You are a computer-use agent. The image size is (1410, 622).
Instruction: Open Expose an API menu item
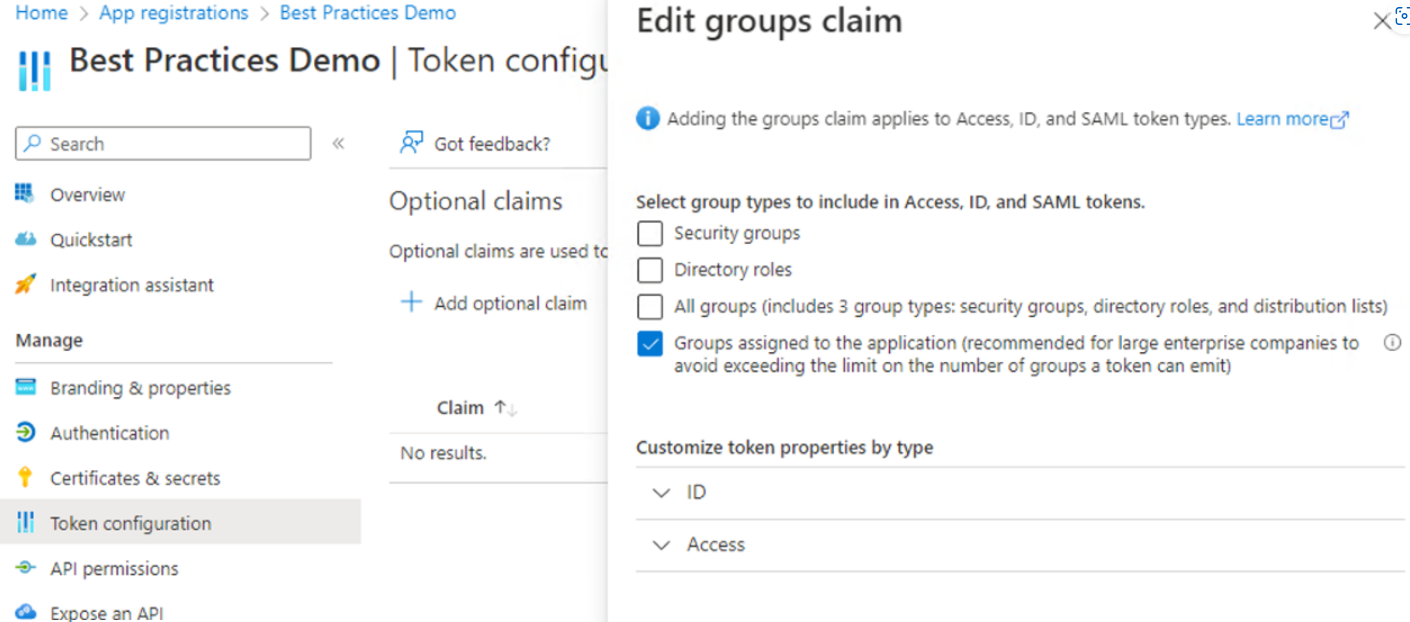pyautogui.click(x=106, y=612)
